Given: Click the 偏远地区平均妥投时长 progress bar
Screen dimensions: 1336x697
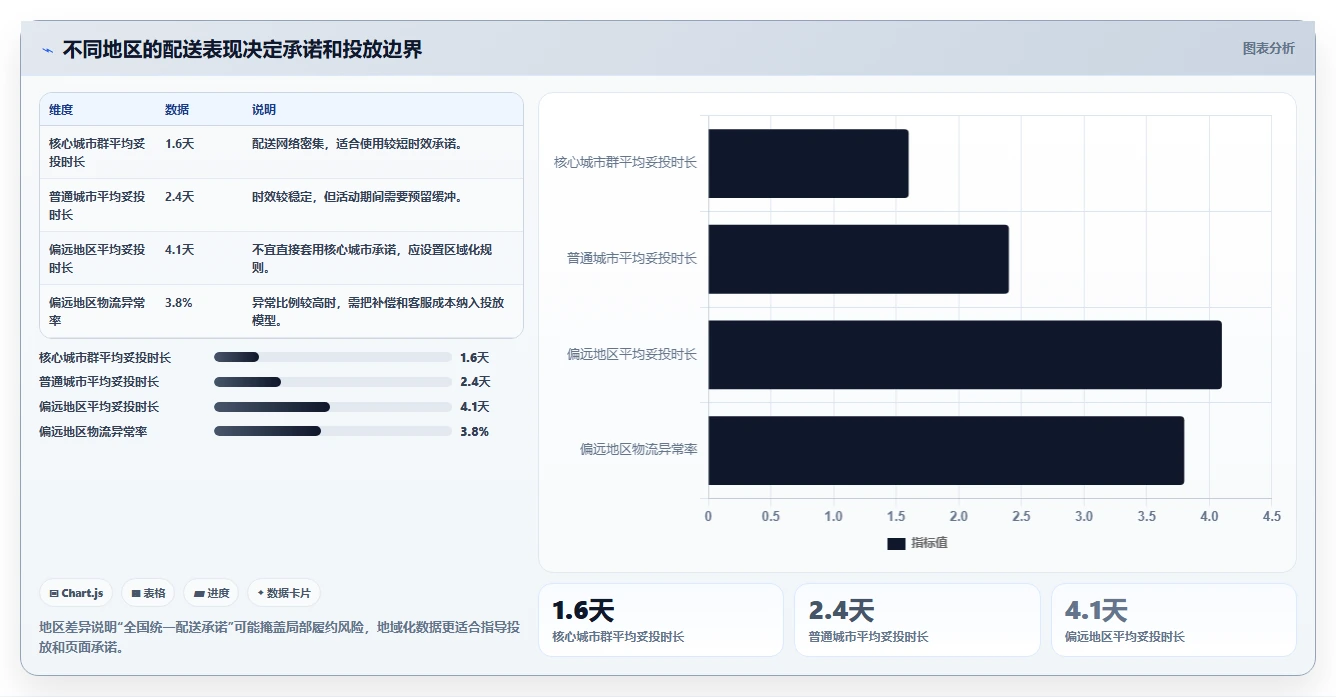Looking at the screenshot, I should pos(333,407).
